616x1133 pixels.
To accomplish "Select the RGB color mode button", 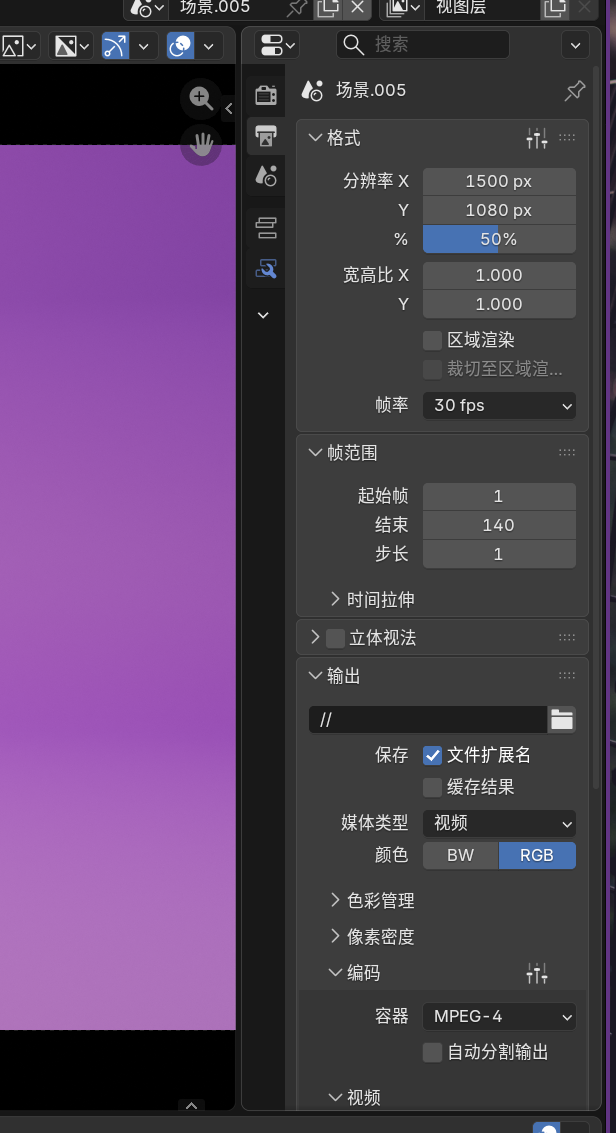I will (x=537, y=855).
